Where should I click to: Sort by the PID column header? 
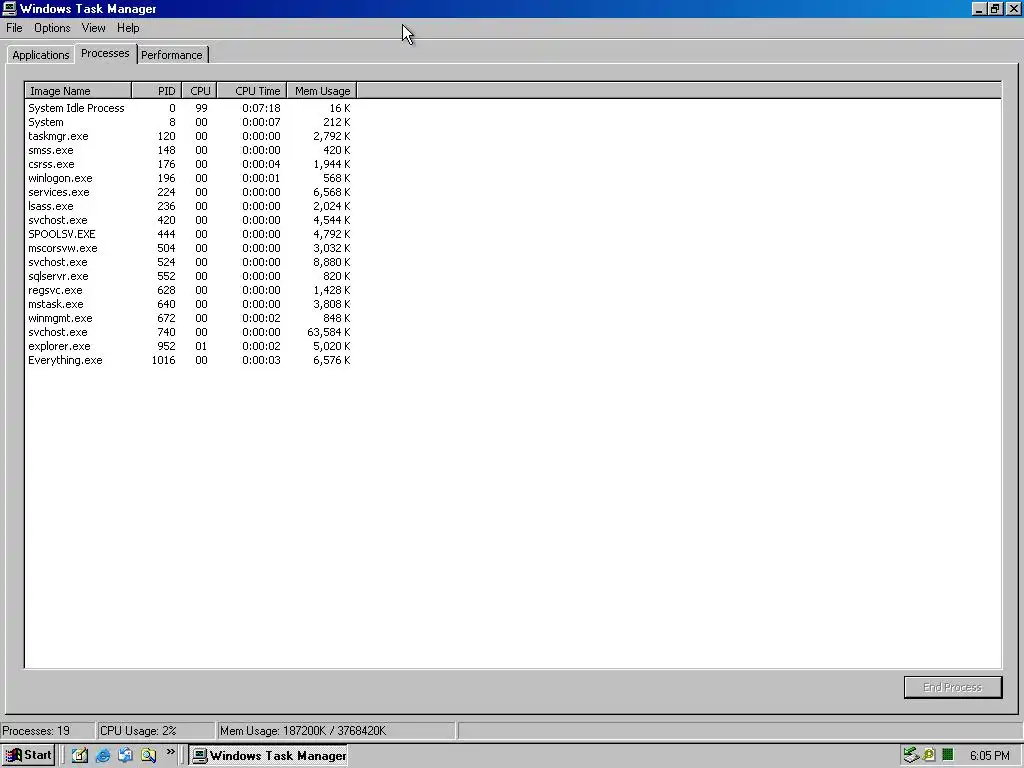157,91
